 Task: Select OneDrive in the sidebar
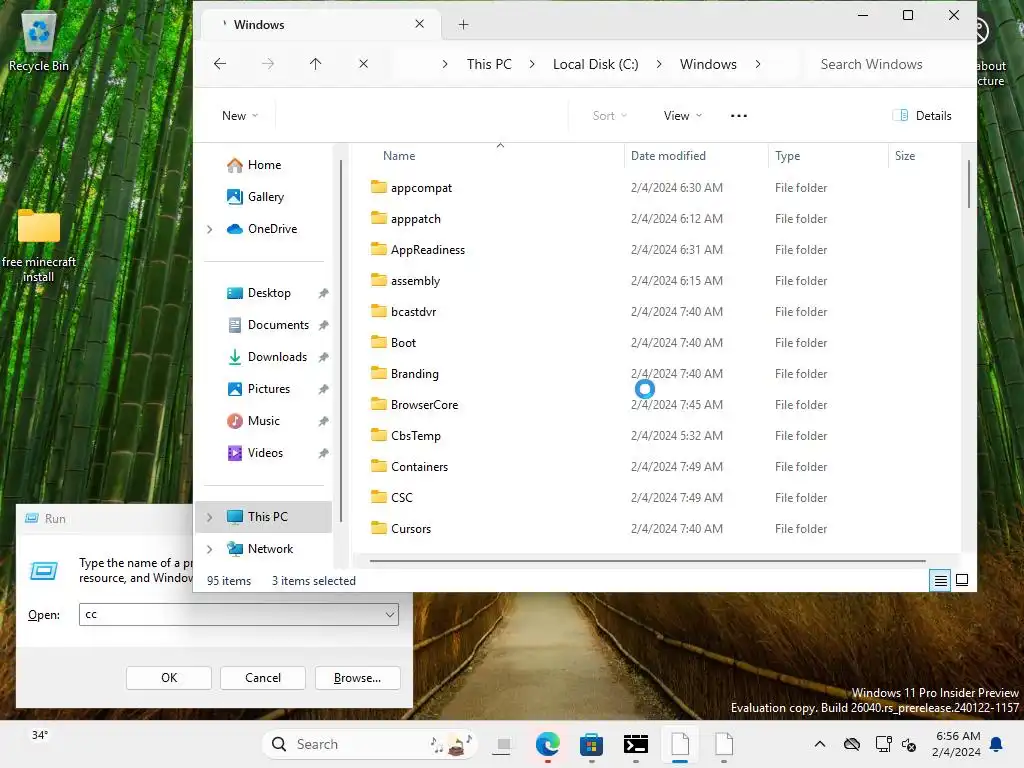point(272,229)
